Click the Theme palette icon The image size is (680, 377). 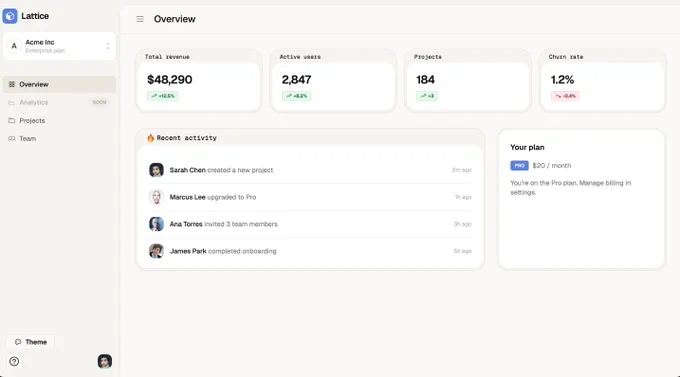(x=18, y=342)
